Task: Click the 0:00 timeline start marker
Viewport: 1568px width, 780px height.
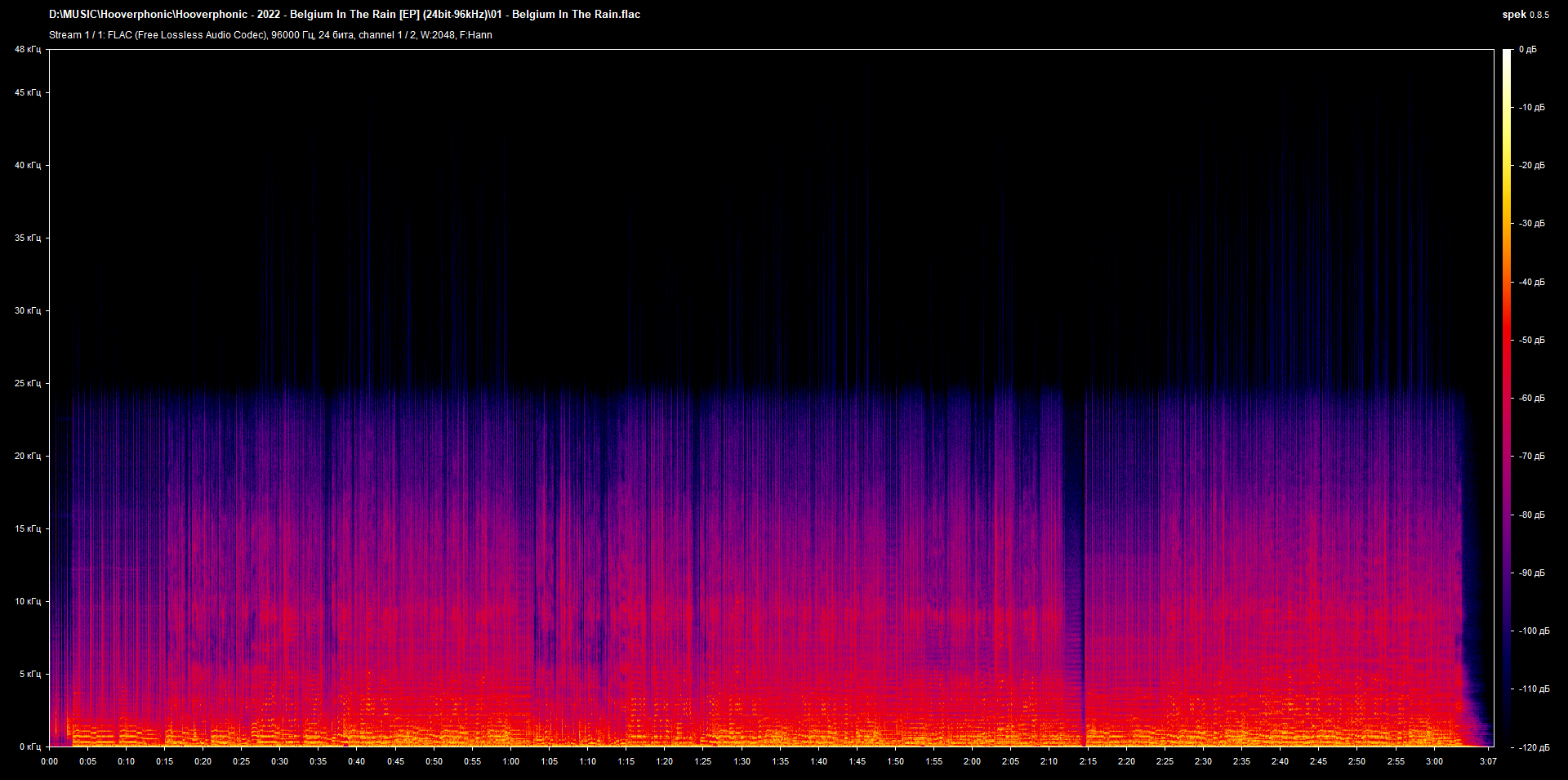Action: (49, 761)
